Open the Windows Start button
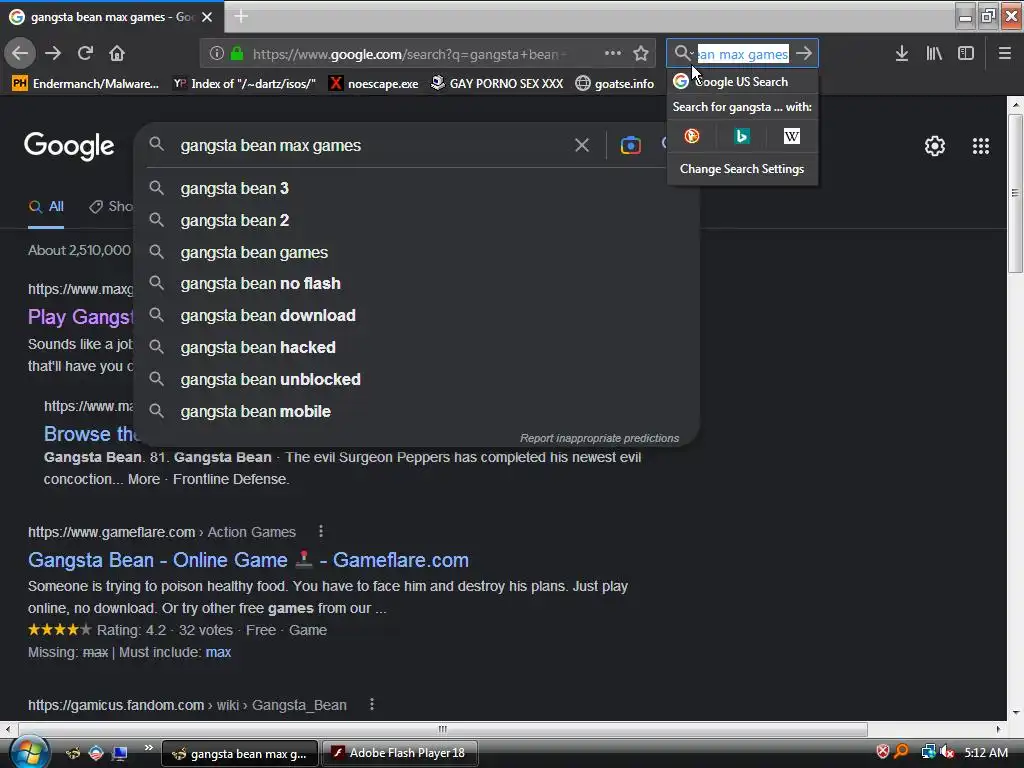Image resolution: width=1024 pixels, height=768 pixels. point(29,753)
